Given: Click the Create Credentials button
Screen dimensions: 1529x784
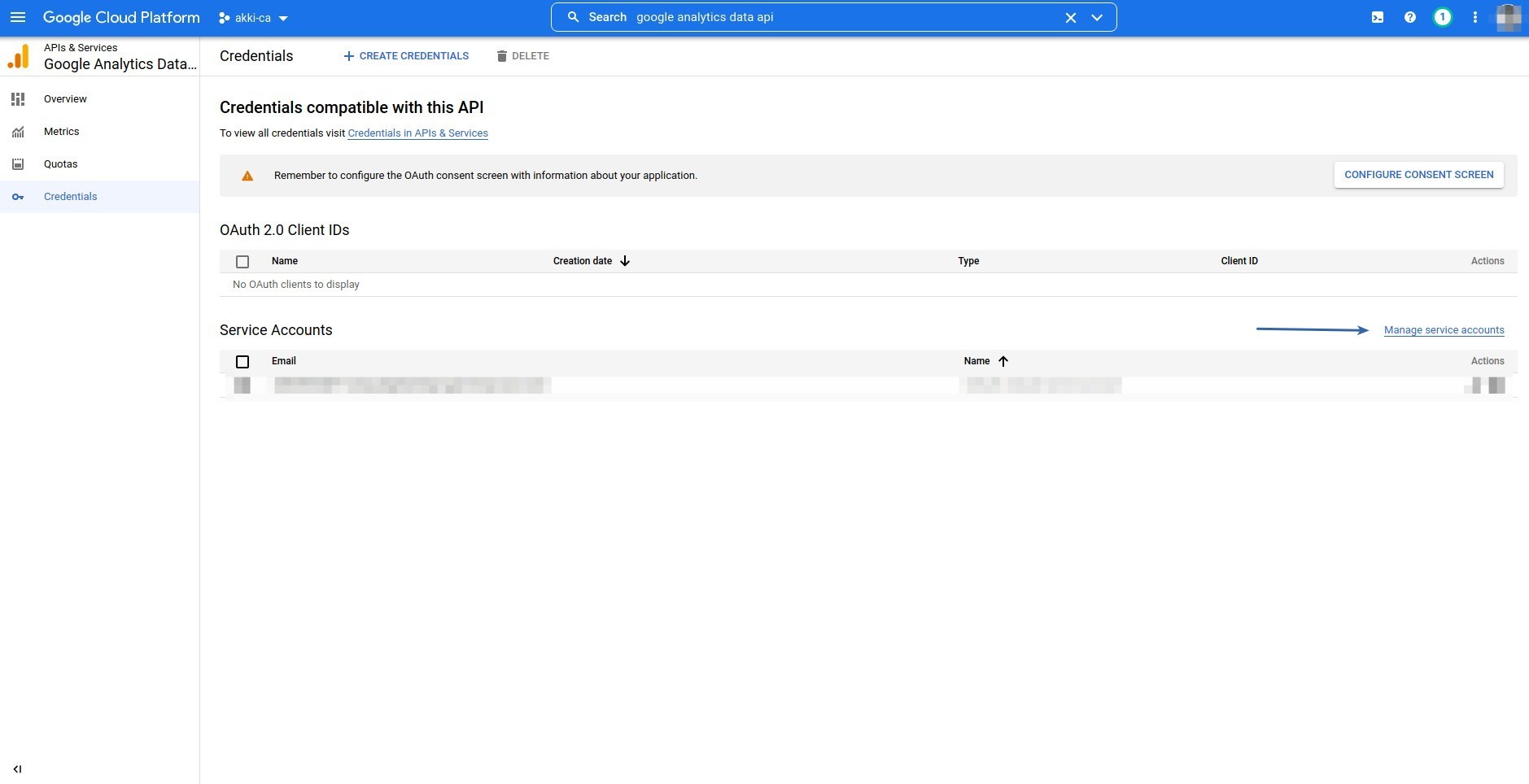Looking at the screenshot, I should [x=406, y=56].
